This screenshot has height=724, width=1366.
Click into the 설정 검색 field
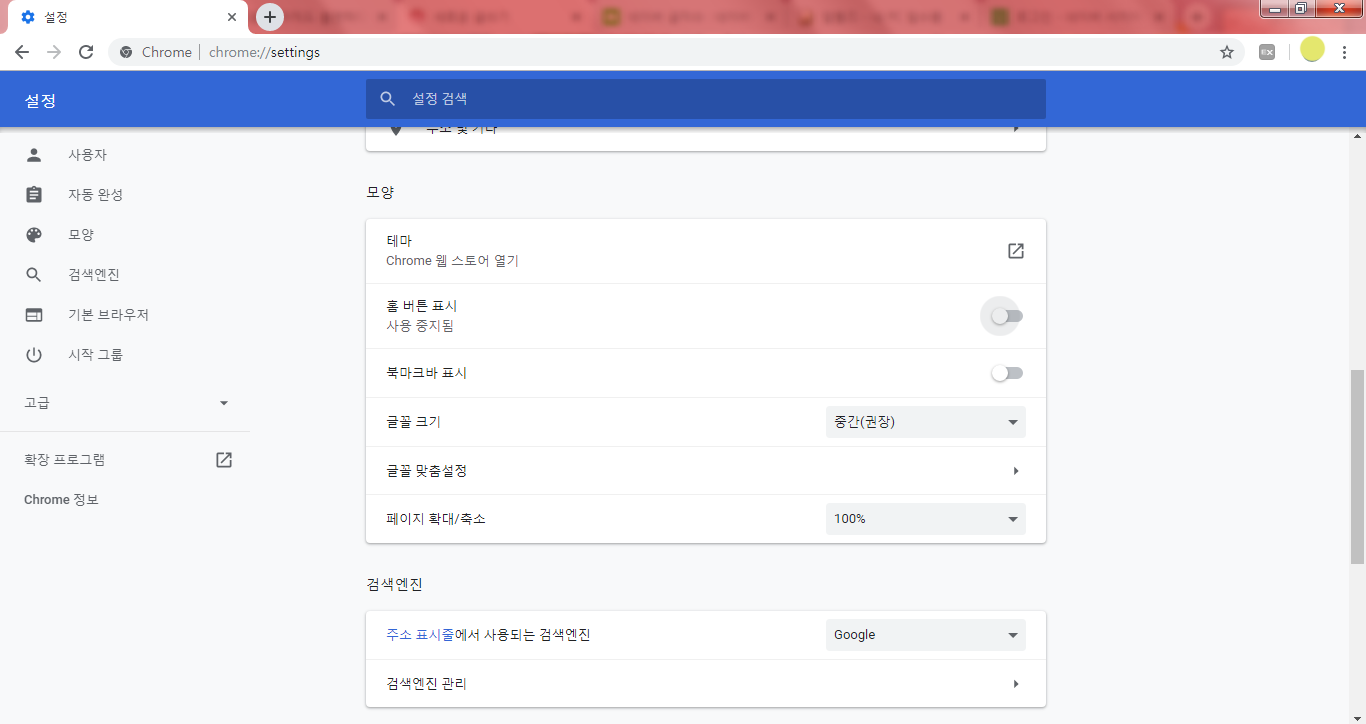(706, 99)
